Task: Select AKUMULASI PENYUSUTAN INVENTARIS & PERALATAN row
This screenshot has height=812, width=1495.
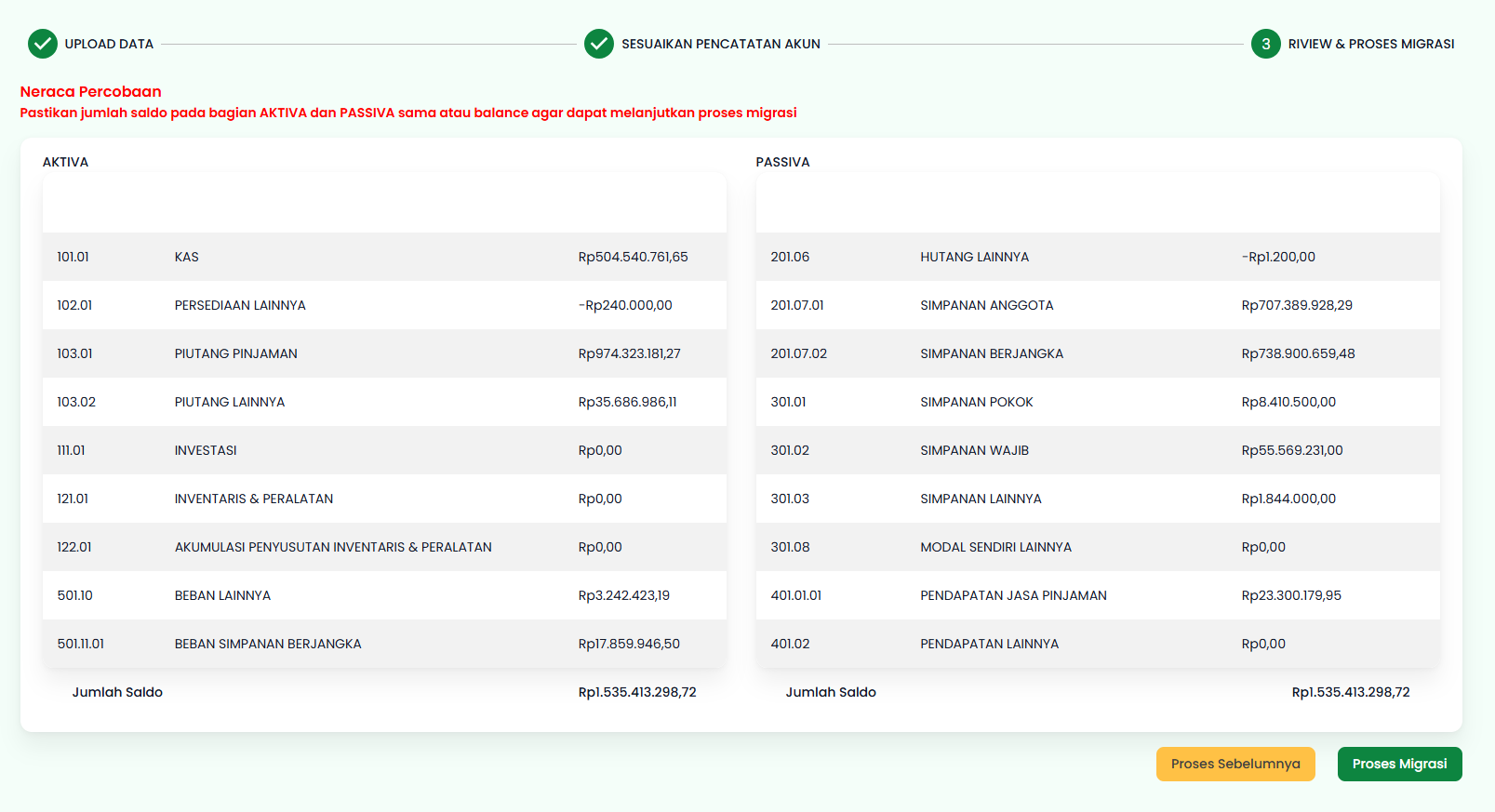Action: (383, 547)
